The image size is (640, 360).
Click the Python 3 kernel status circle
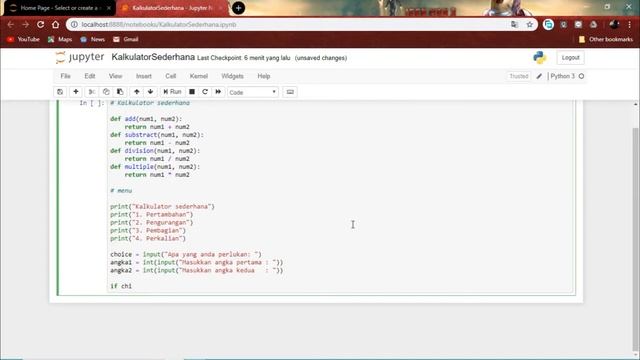581,76
